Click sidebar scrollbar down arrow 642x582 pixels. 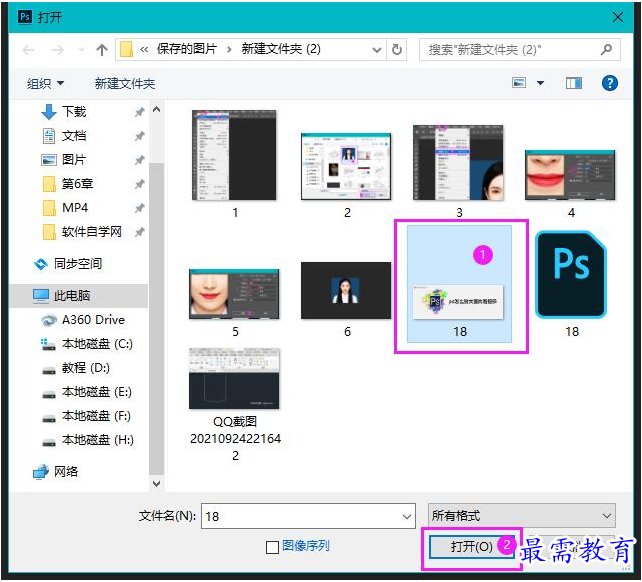[156, 484]
